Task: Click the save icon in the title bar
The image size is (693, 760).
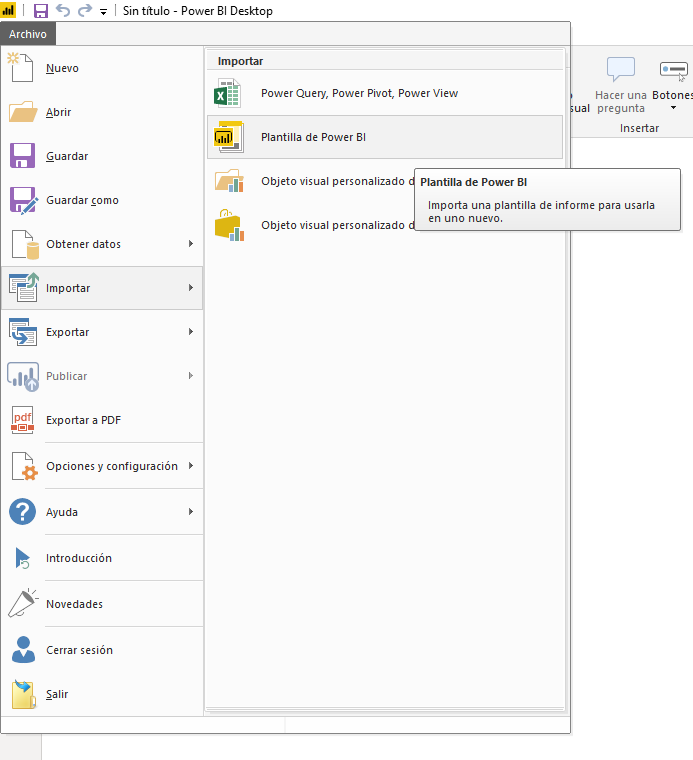Action: click(41, 10)
